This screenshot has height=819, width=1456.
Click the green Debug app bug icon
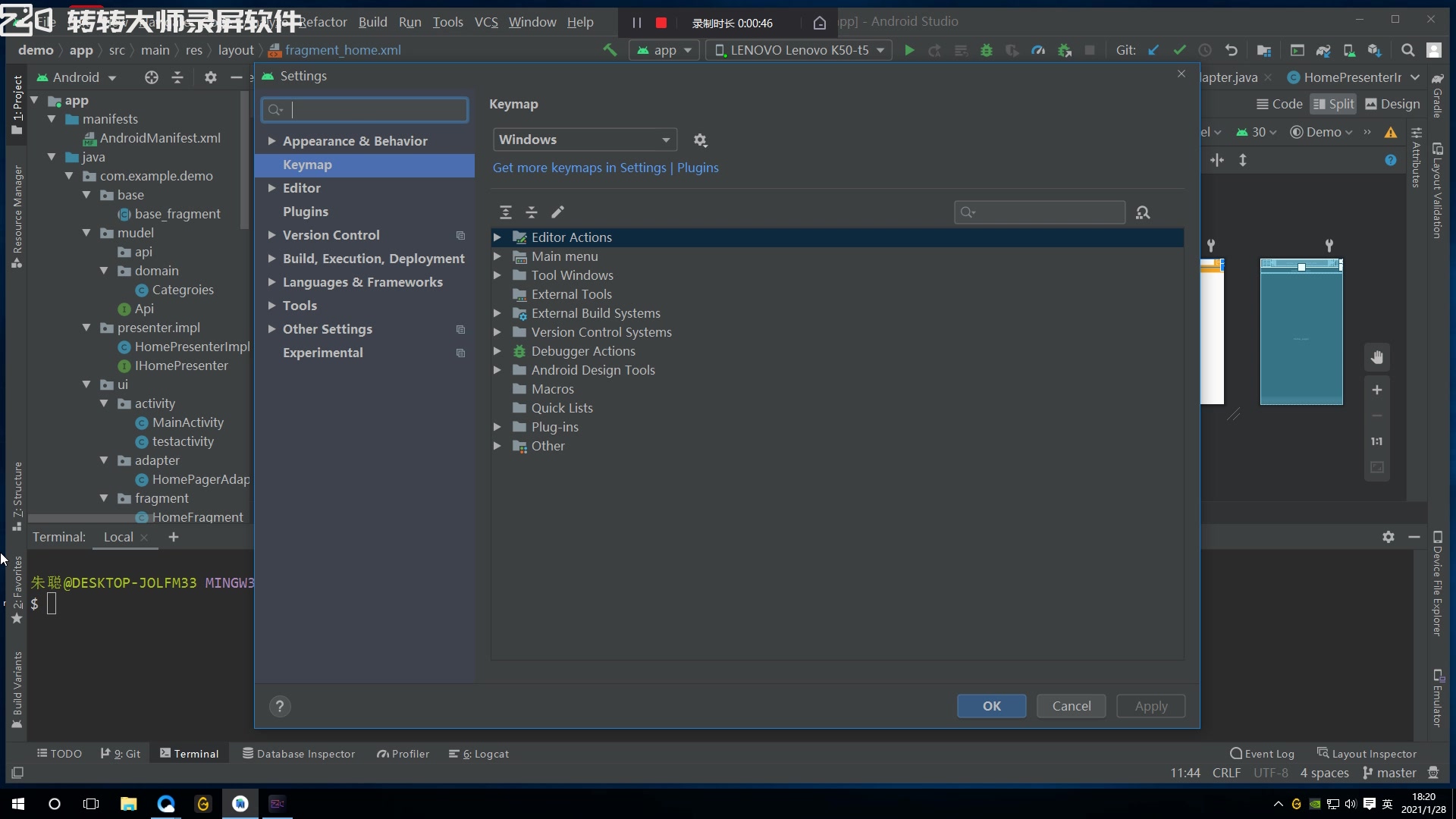point(986,51)
